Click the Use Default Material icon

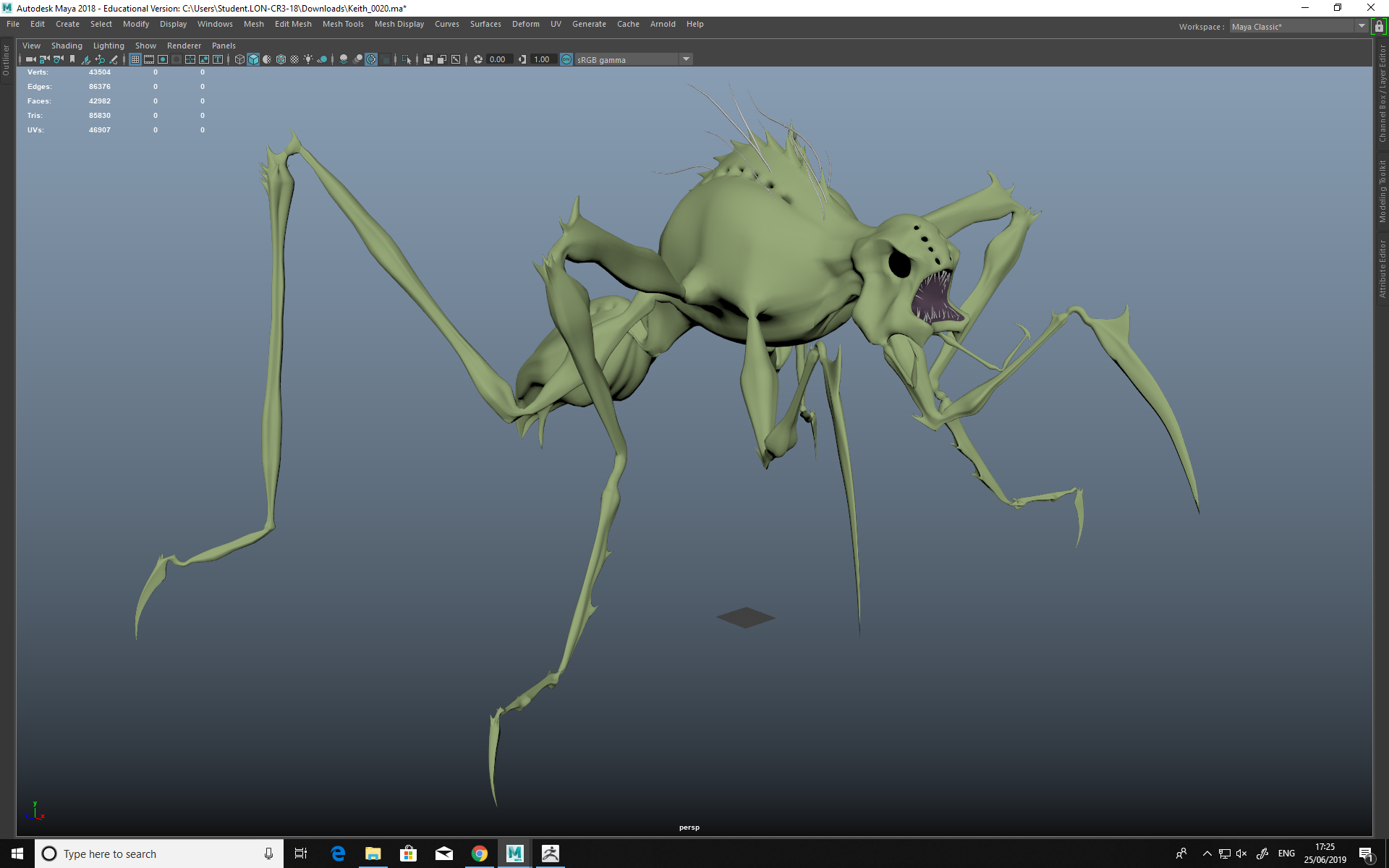point(267,59)
